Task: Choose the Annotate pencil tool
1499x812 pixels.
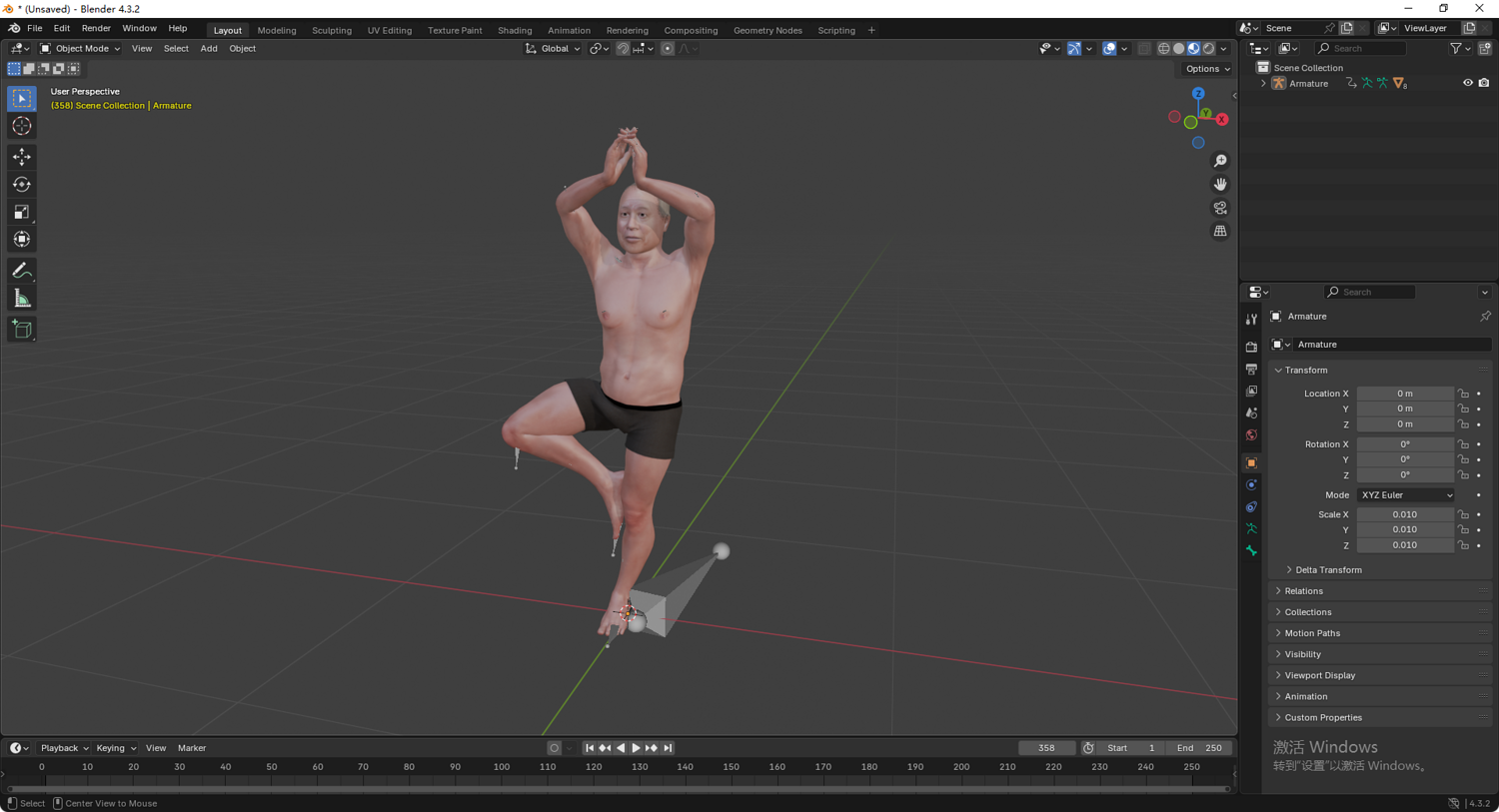Action: (x=22, y=271)
